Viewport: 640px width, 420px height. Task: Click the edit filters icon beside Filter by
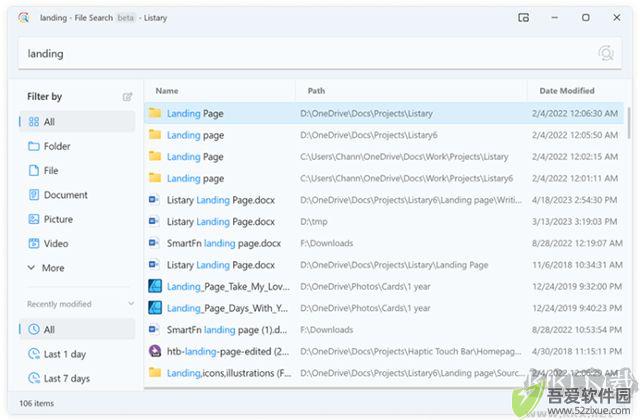(x=127, y=97)
